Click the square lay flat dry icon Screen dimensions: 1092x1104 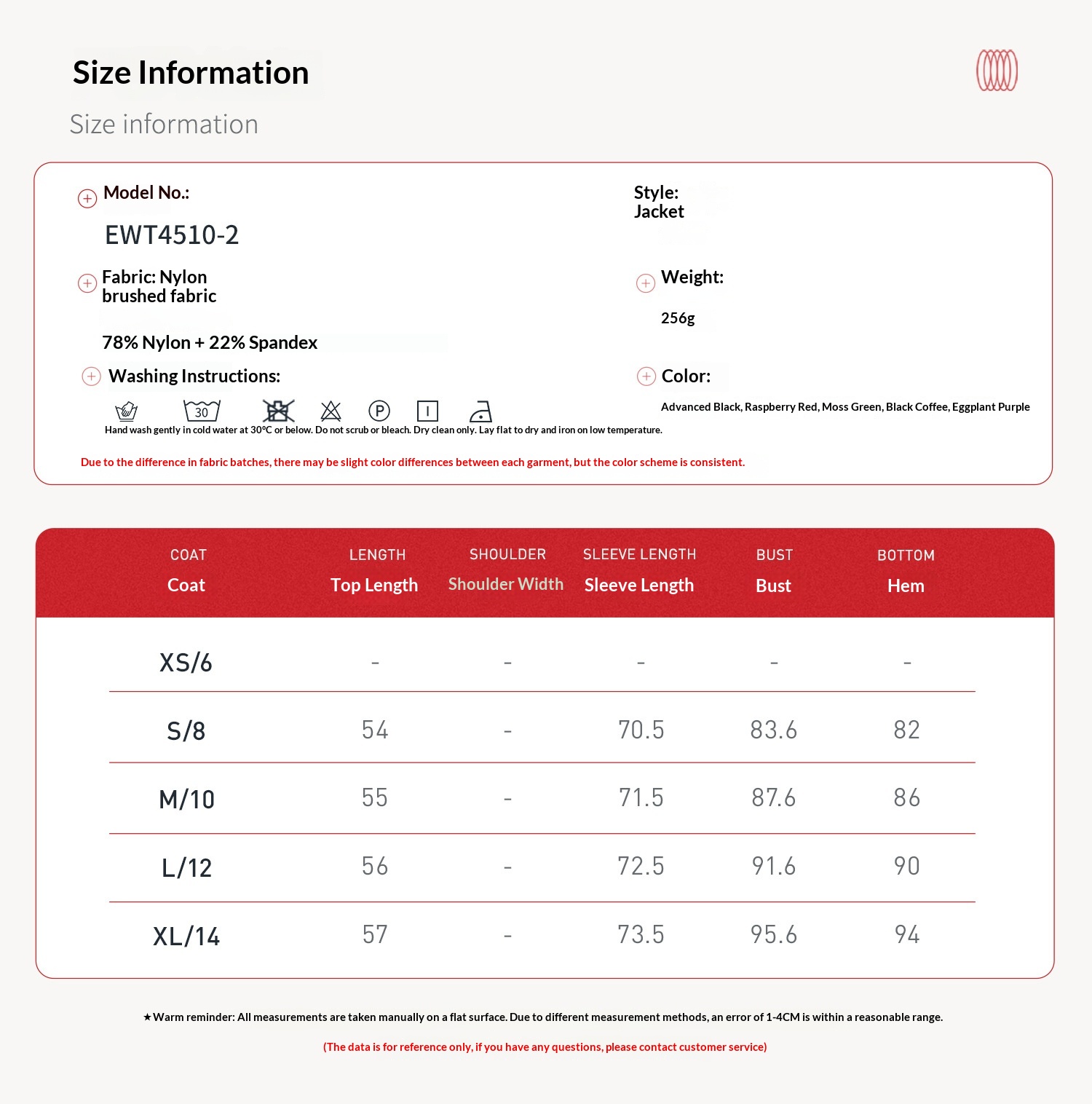click(427, 411)
